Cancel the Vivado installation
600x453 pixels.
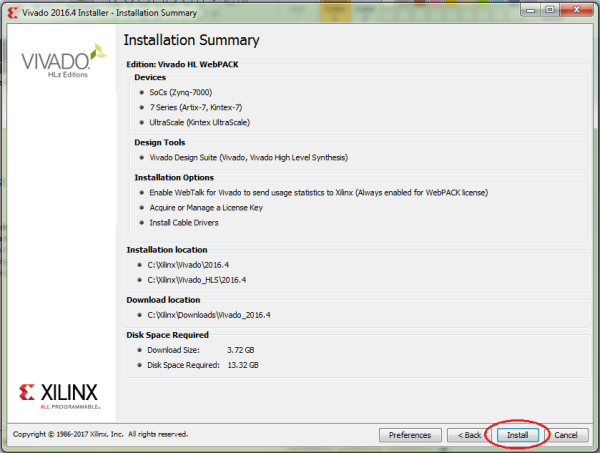(x=566, y=435)
